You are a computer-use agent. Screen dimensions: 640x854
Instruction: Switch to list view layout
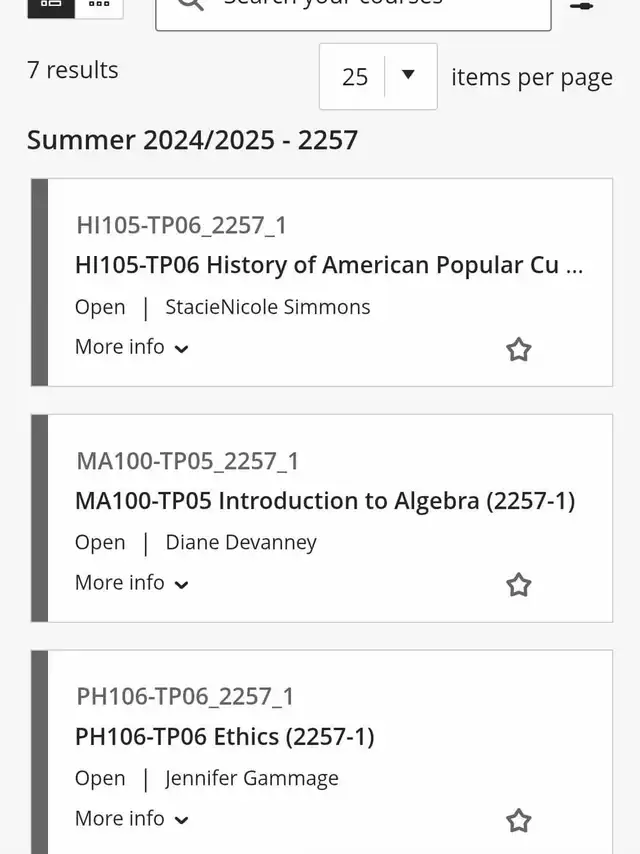tap(51, 7)
